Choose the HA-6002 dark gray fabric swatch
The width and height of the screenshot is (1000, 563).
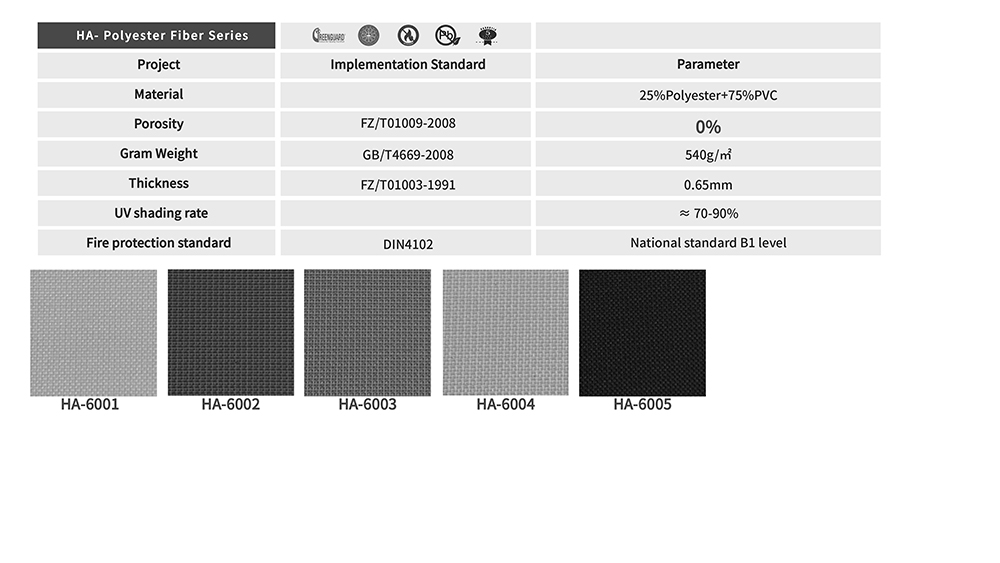click(x=230, y=333)
